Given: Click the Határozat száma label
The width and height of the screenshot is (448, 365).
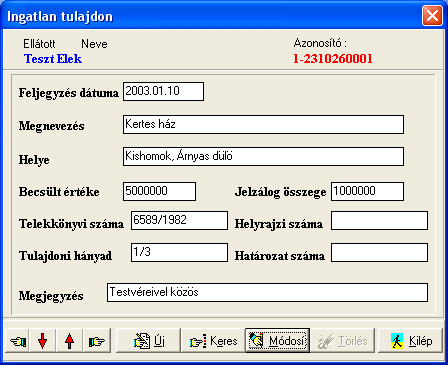Looking at the screenshot, I should [280, 256].
